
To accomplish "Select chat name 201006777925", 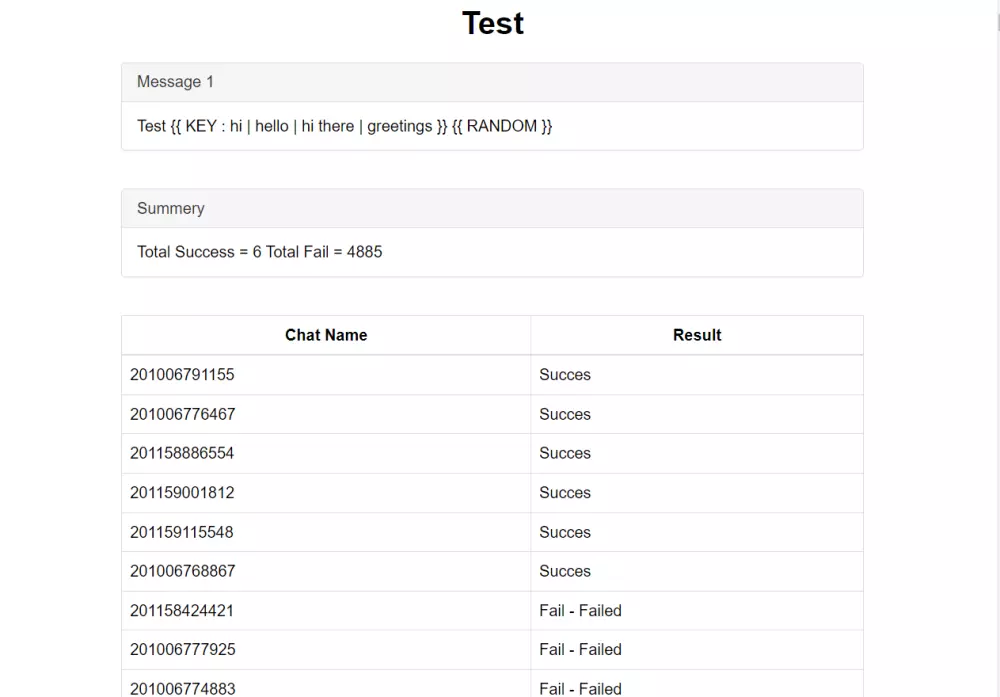I will pyautogui.click(x=182, y=650).
